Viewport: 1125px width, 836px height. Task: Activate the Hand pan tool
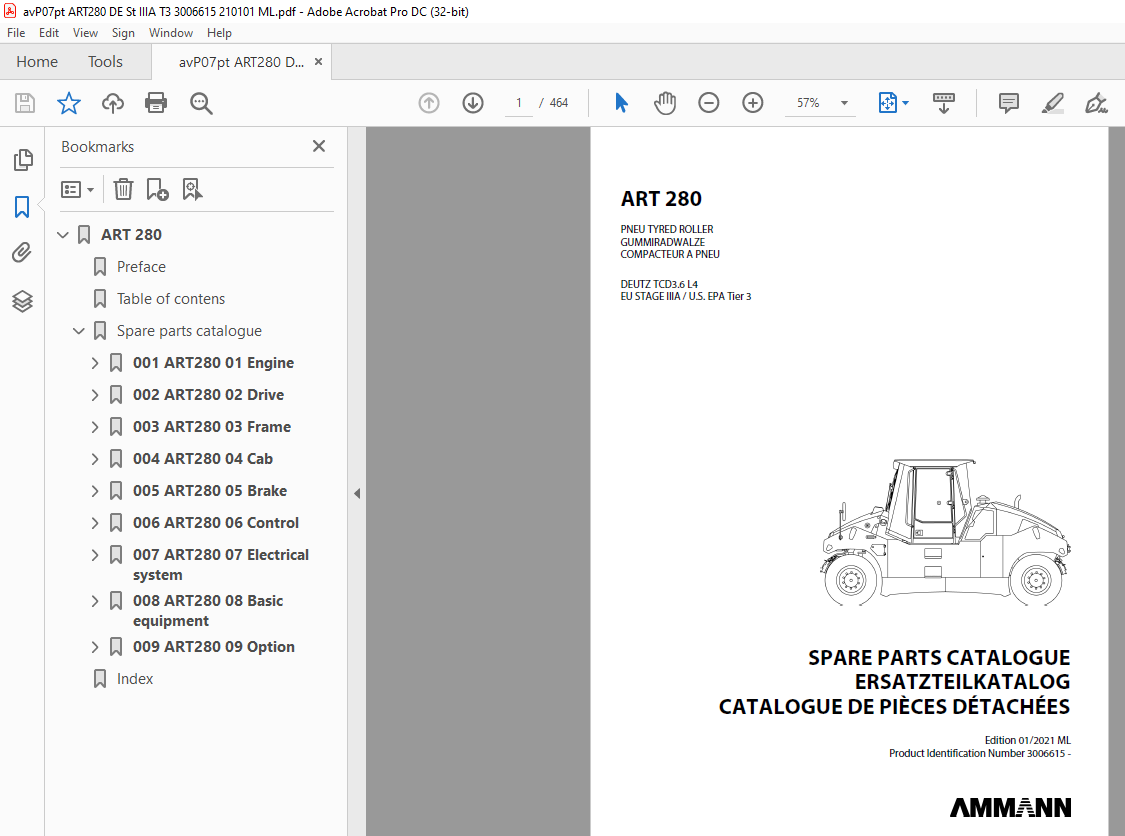[x=665, y=103]
